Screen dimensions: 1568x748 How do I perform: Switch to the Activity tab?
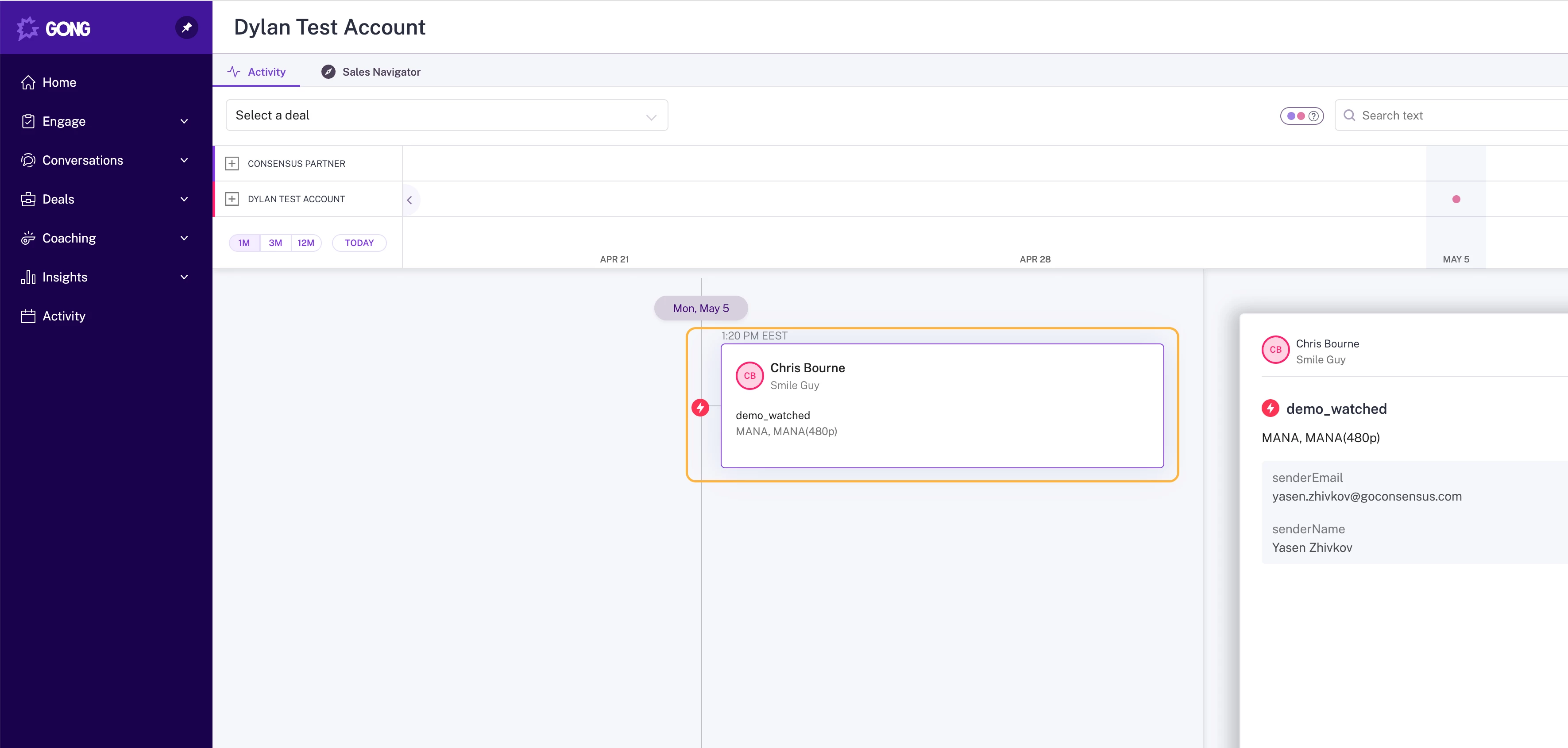256,72
